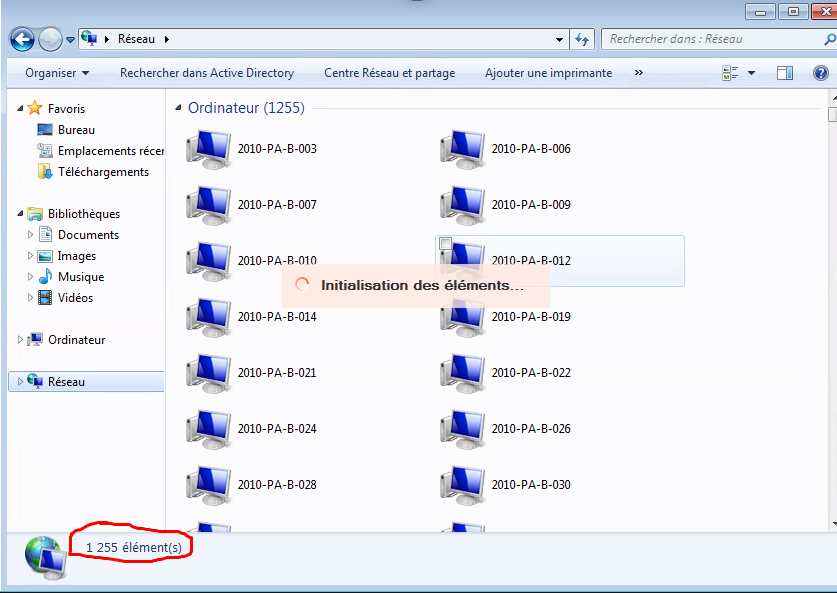Click the refresh button beside address bar

click(583, 40)
